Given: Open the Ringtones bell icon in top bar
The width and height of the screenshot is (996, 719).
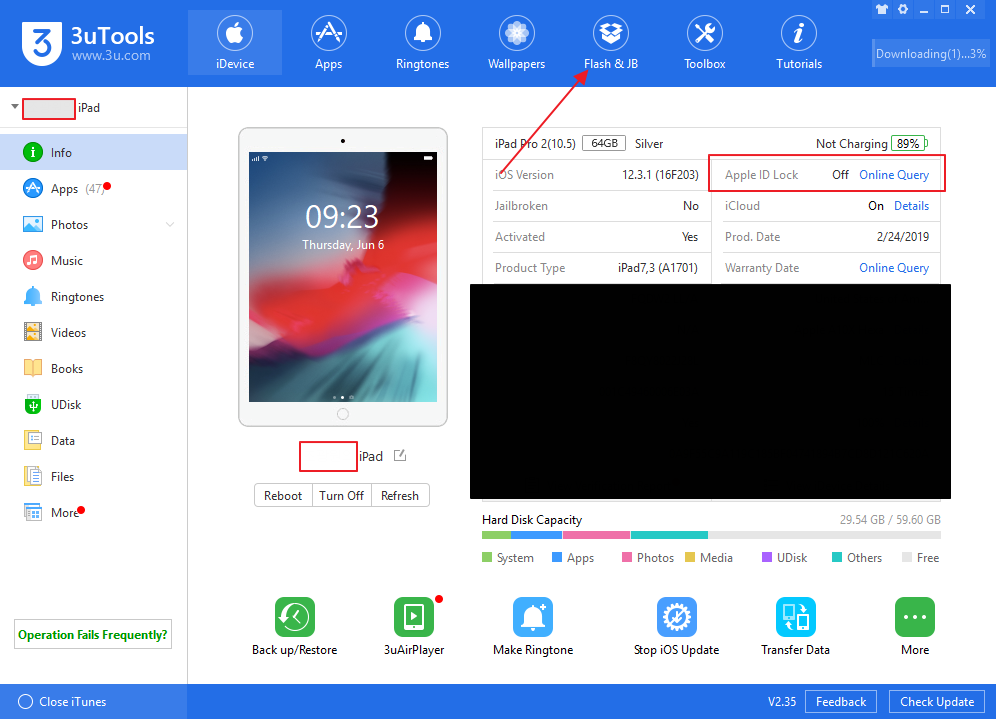Looking at the screenshot, I should click(422, 33).
